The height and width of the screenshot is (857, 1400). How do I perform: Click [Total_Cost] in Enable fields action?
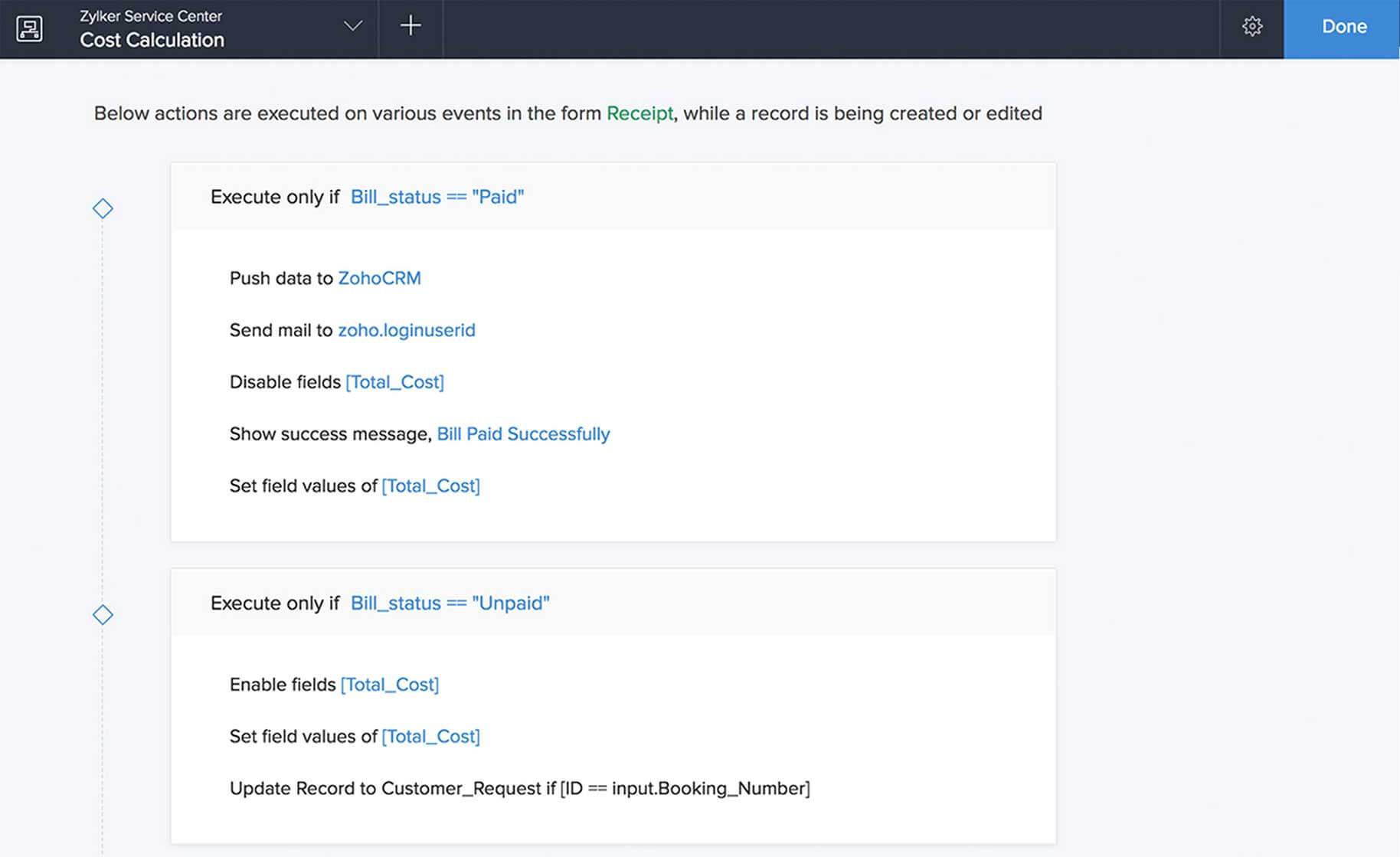(x=389, y=685)
